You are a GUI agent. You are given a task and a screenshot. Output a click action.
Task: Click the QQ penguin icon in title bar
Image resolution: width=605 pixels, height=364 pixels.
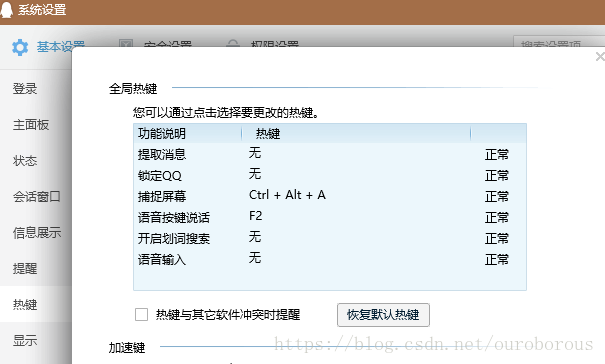6,9
